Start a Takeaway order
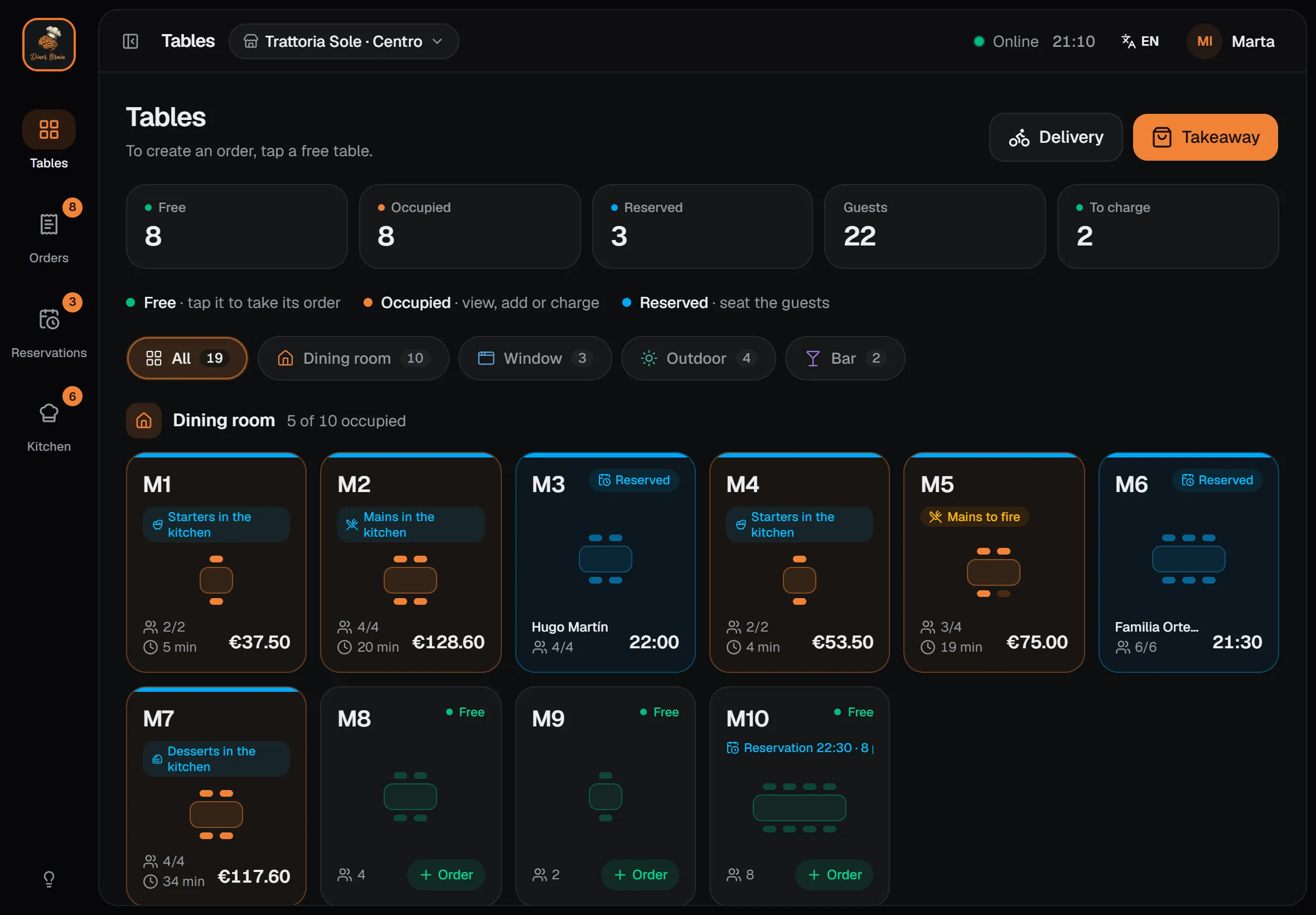The width and height of the screenshot is (1316, 915). point(1206,137)
